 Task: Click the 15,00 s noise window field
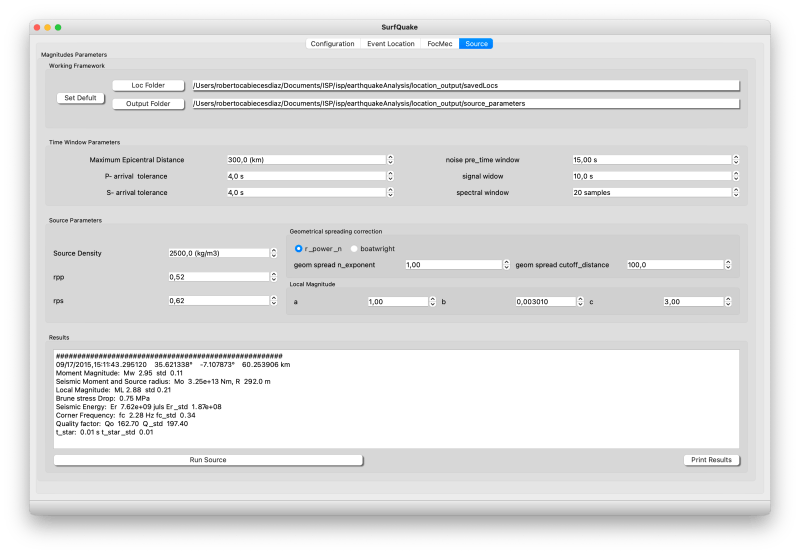652,160
